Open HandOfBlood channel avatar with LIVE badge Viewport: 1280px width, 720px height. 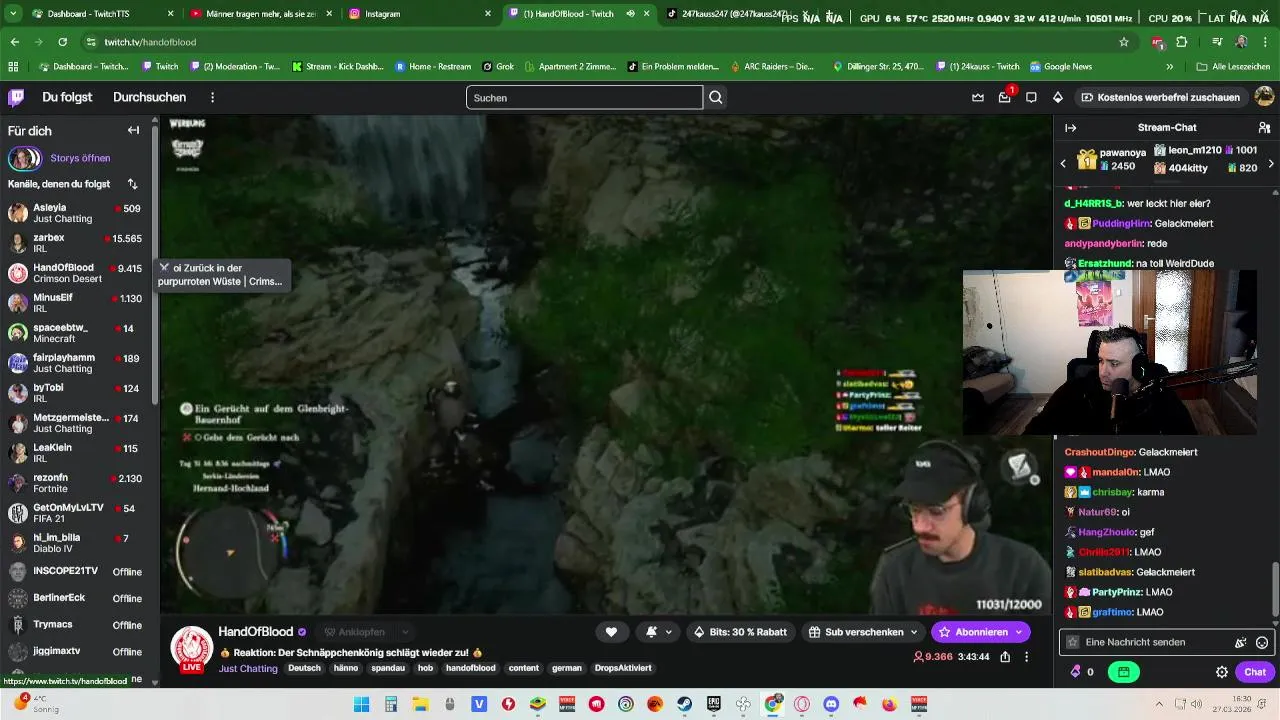(191, 650)
